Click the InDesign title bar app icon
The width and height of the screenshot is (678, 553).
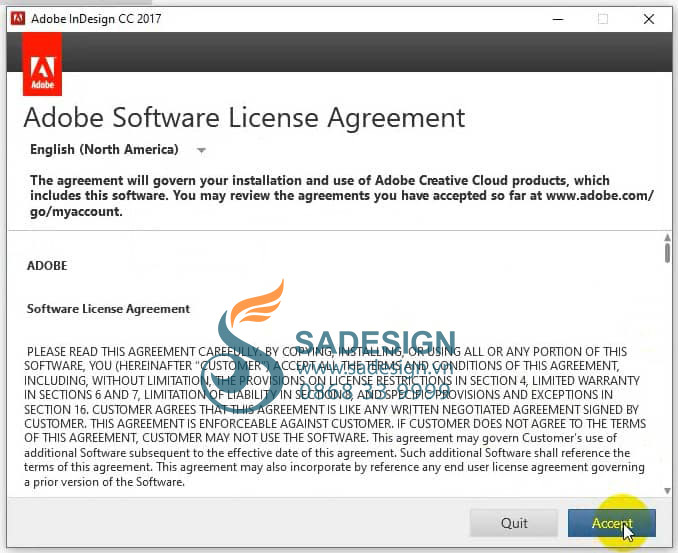tap(18, 19)
